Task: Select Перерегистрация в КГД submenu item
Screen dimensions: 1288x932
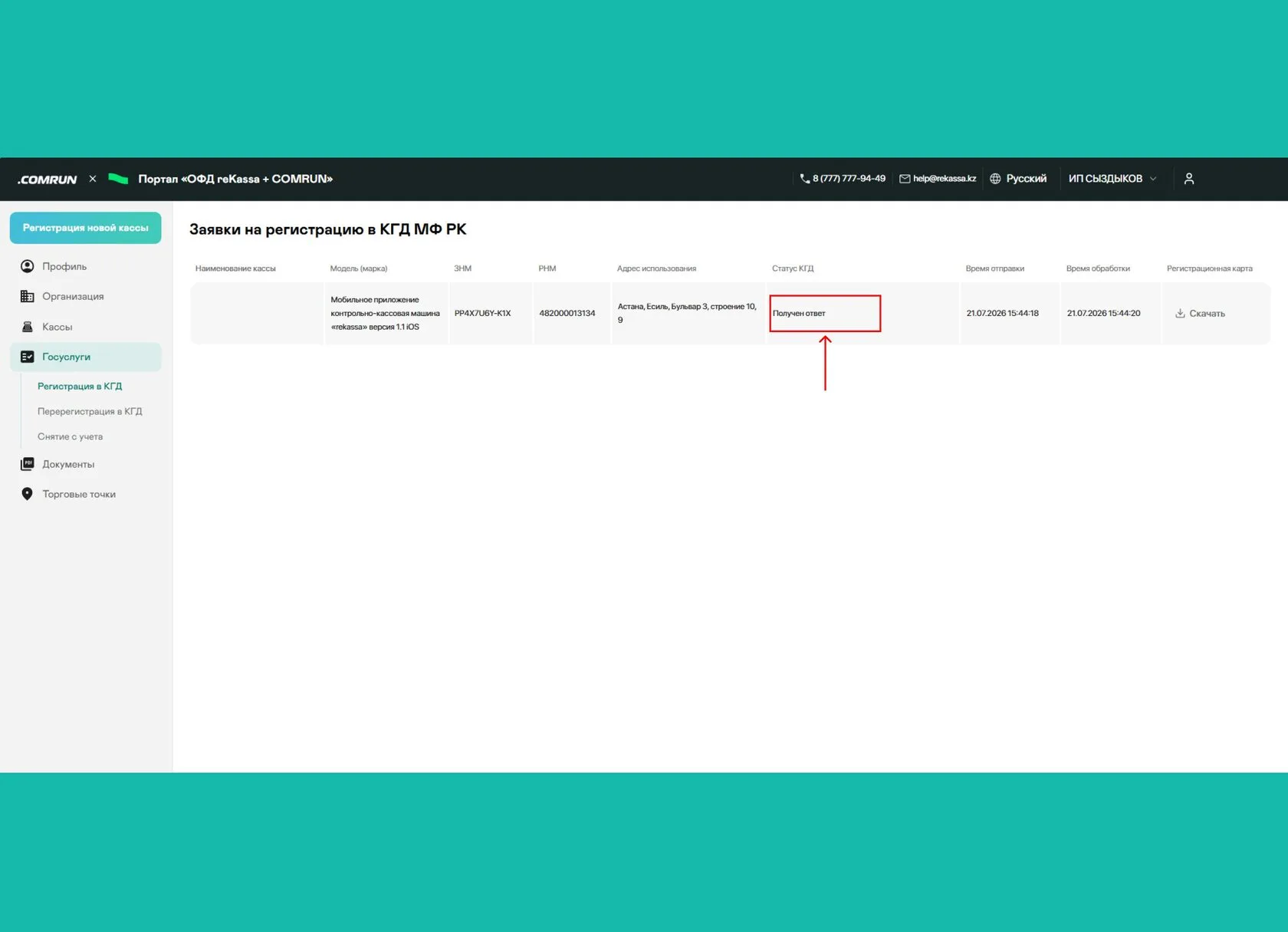Action: 90,411
